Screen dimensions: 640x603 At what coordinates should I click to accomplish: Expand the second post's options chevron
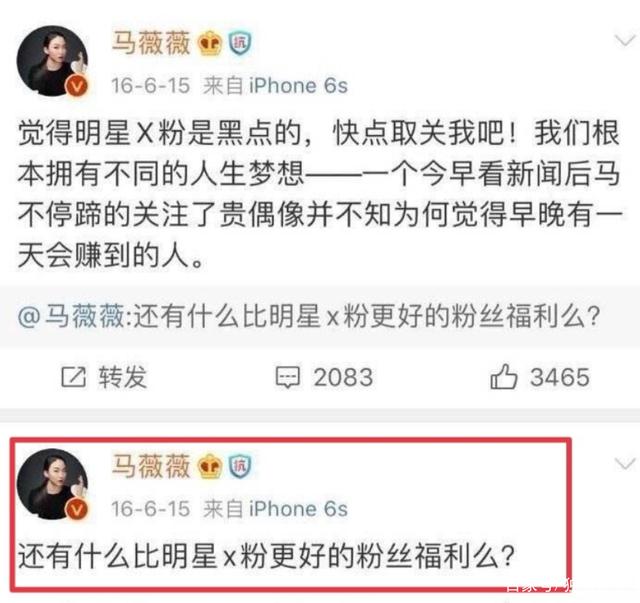[625, 463]
